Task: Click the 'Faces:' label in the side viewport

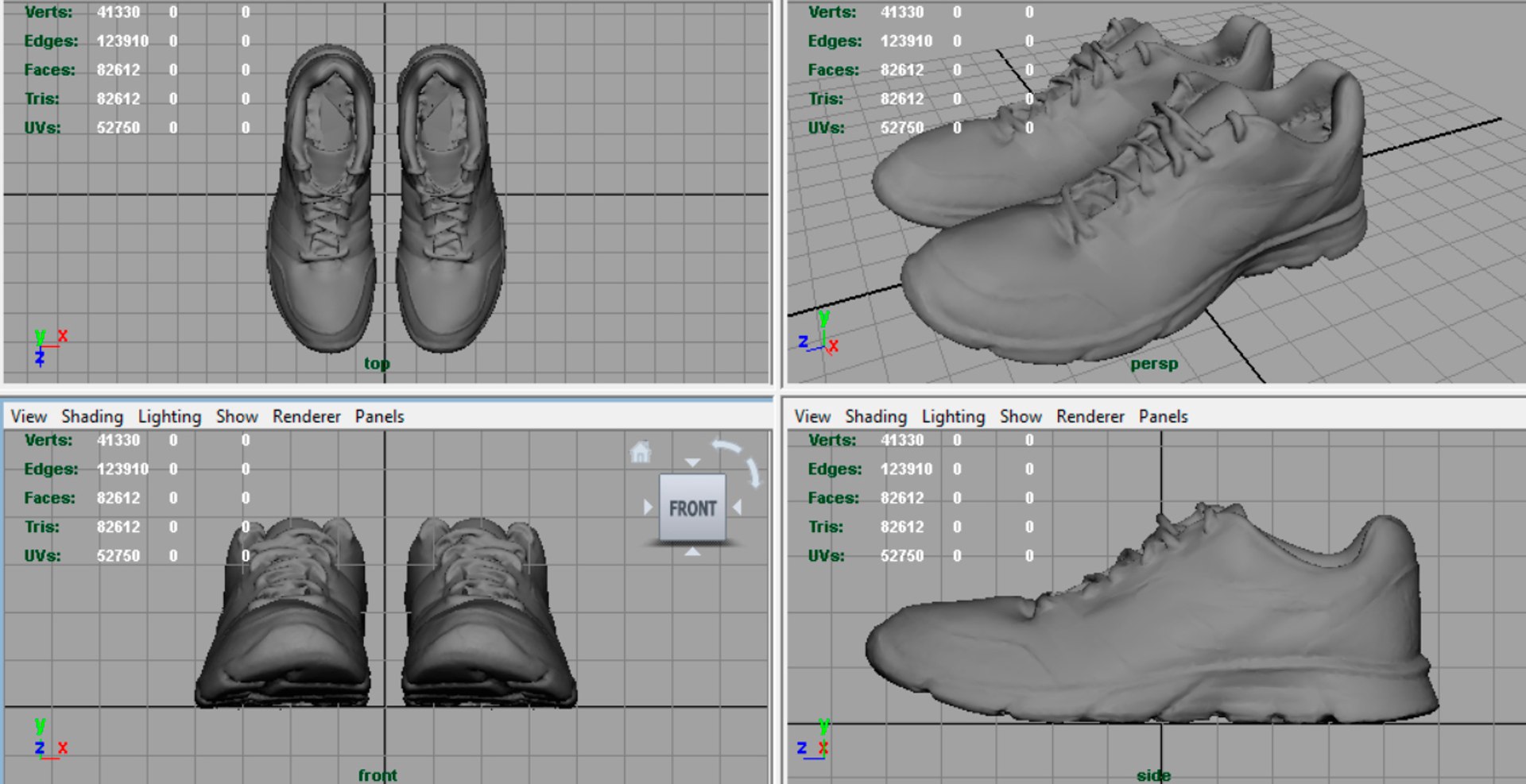Action: point(834,498)
